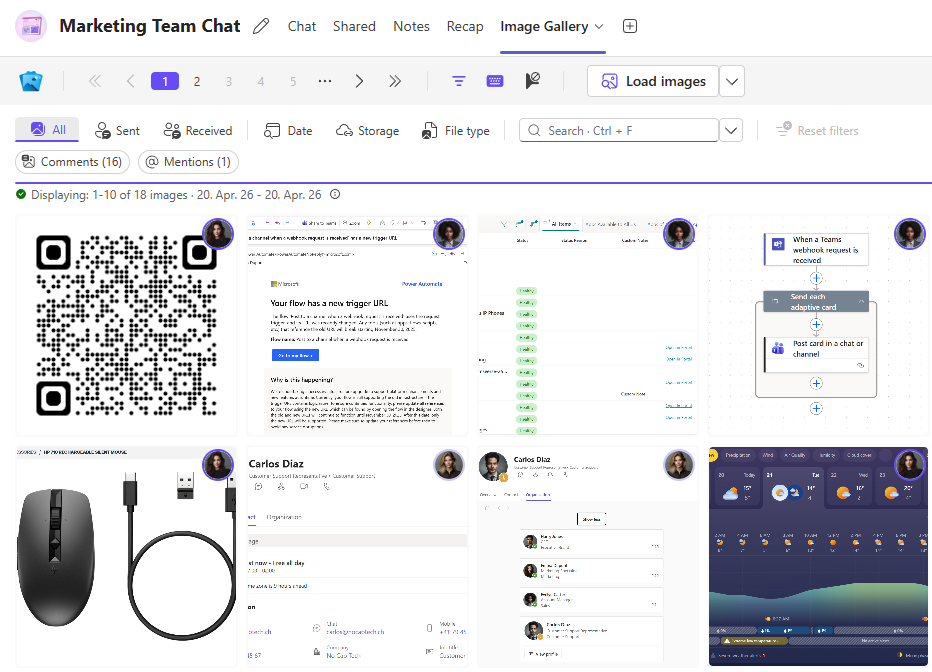Click sender avatar on QR code image
The width and height of the screenshot is (932, 672).
[218, 233]
